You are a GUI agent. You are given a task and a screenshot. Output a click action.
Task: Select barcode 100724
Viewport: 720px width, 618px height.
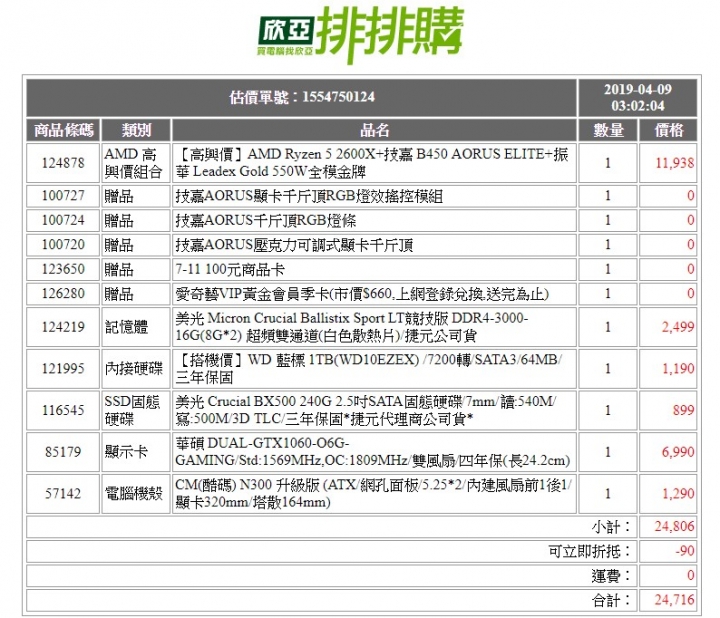click(63, 220)
